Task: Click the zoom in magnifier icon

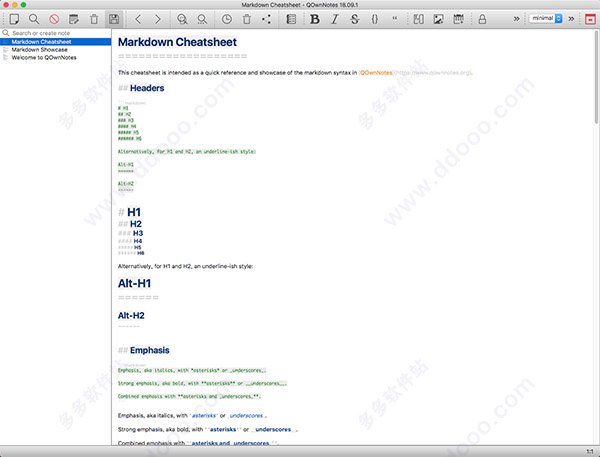Action: click(182, 19)
